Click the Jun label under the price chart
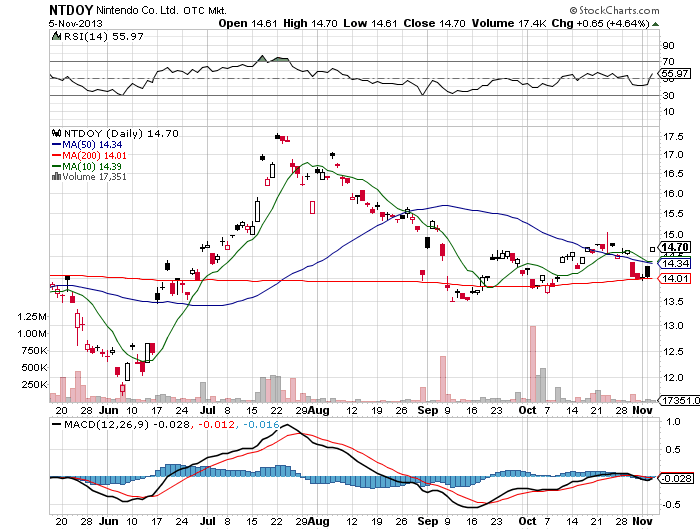700x530 pixels. 108,410
